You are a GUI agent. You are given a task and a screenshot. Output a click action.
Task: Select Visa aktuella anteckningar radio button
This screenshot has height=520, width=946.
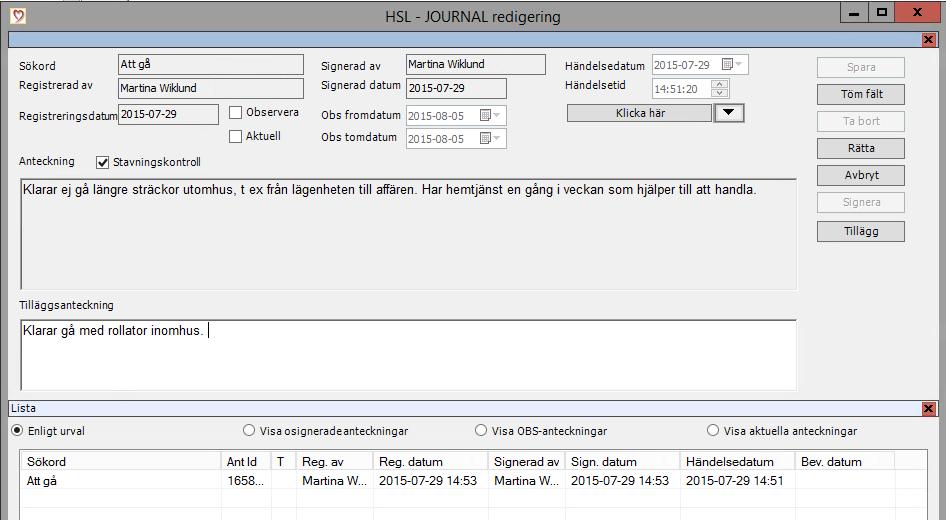[713, 431]
